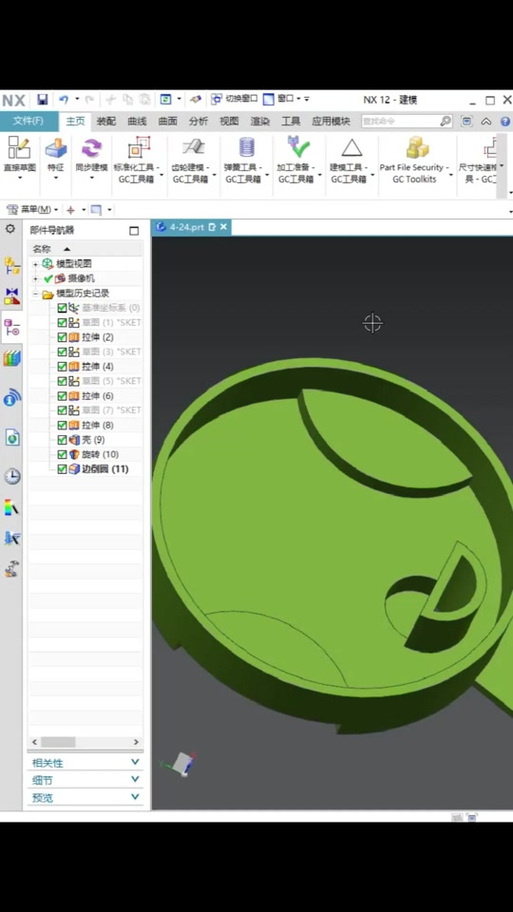Switch to the 分析 ribbon tab
Viewport: 513px width, 912px height.
[x=198, y=121]
